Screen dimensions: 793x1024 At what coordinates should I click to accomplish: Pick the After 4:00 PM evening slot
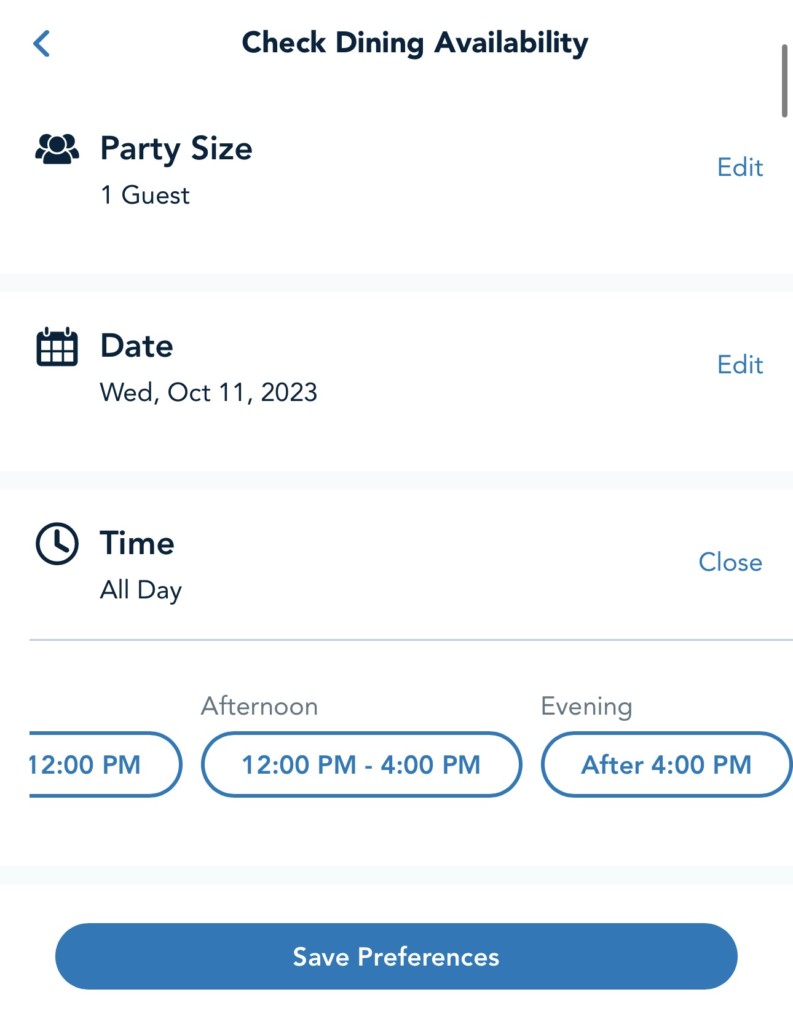pos(666,765)
